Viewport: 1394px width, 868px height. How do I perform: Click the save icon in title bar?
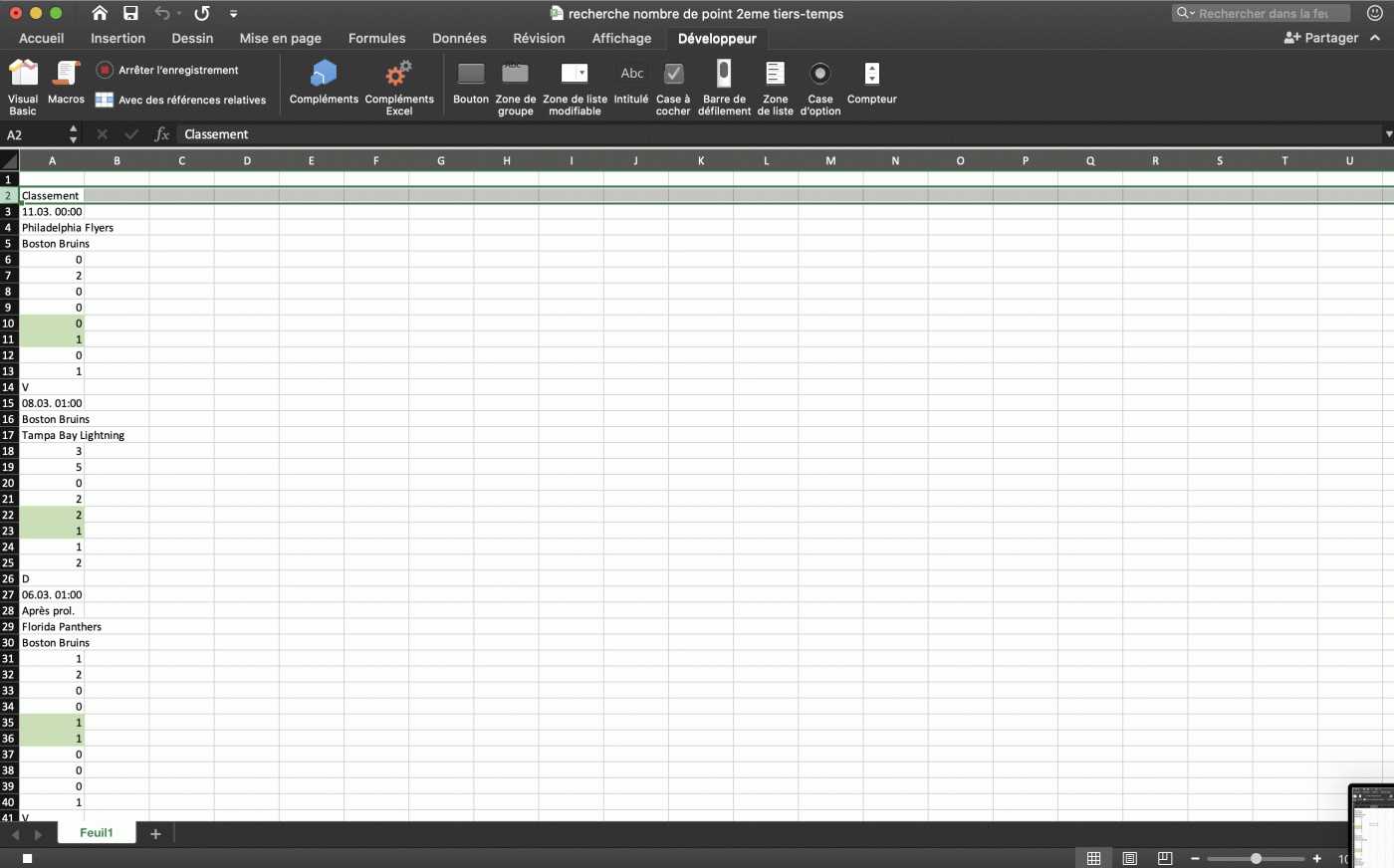coord(130,13)
